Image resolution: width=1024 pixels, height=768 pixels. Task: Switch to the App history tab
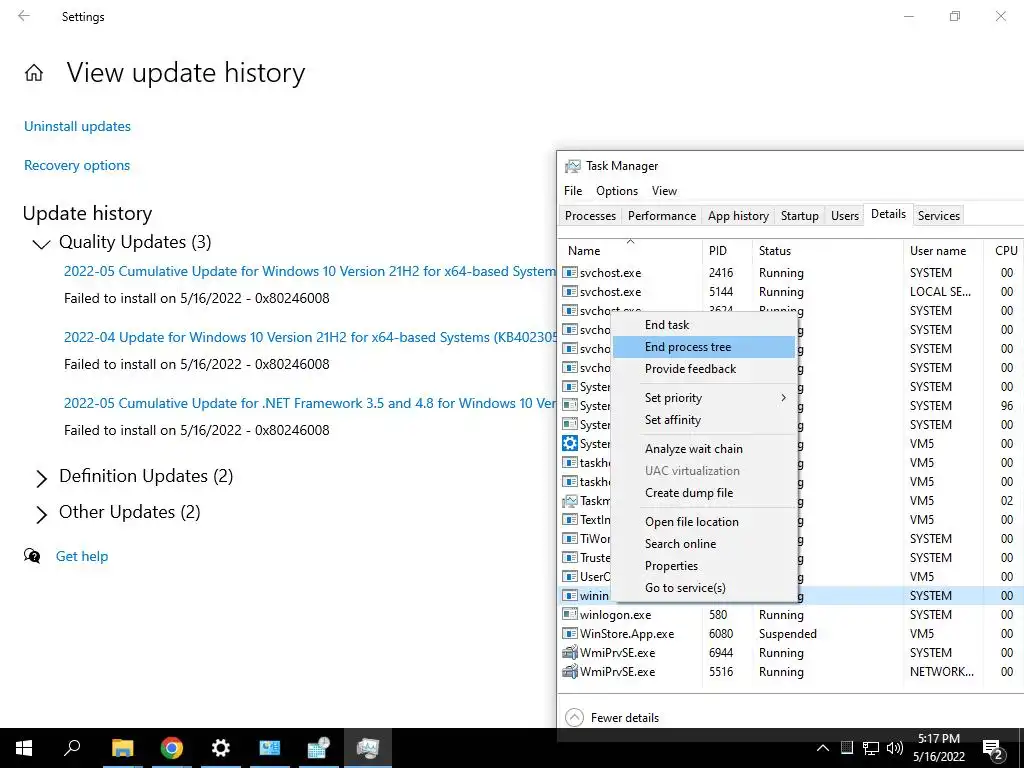tap(738, 216)
